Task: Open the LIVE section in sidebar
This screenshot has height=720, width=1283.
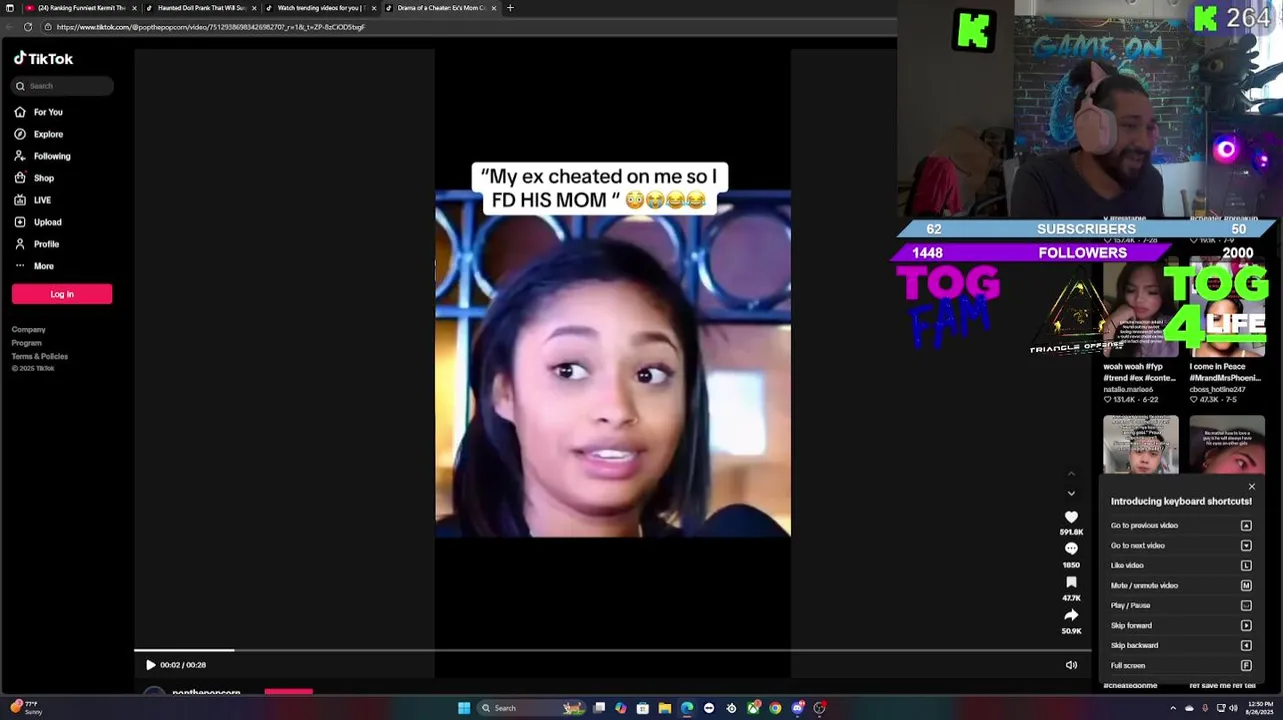Action: (33, 200)
